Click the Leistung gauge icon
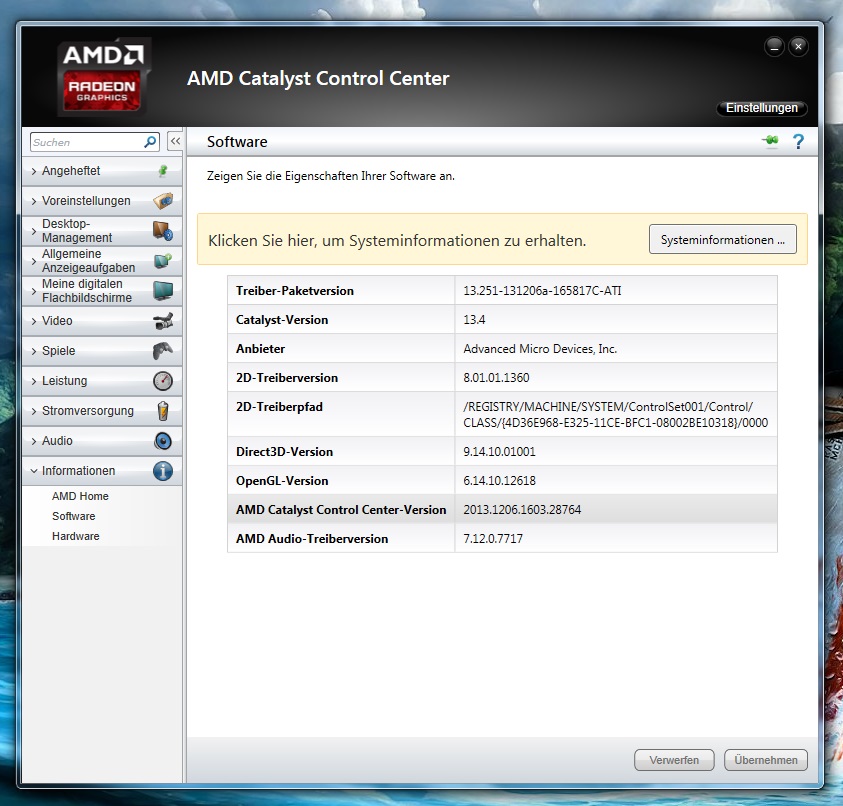The height and width of the screenshot is (806, 843). pos(163,381)
